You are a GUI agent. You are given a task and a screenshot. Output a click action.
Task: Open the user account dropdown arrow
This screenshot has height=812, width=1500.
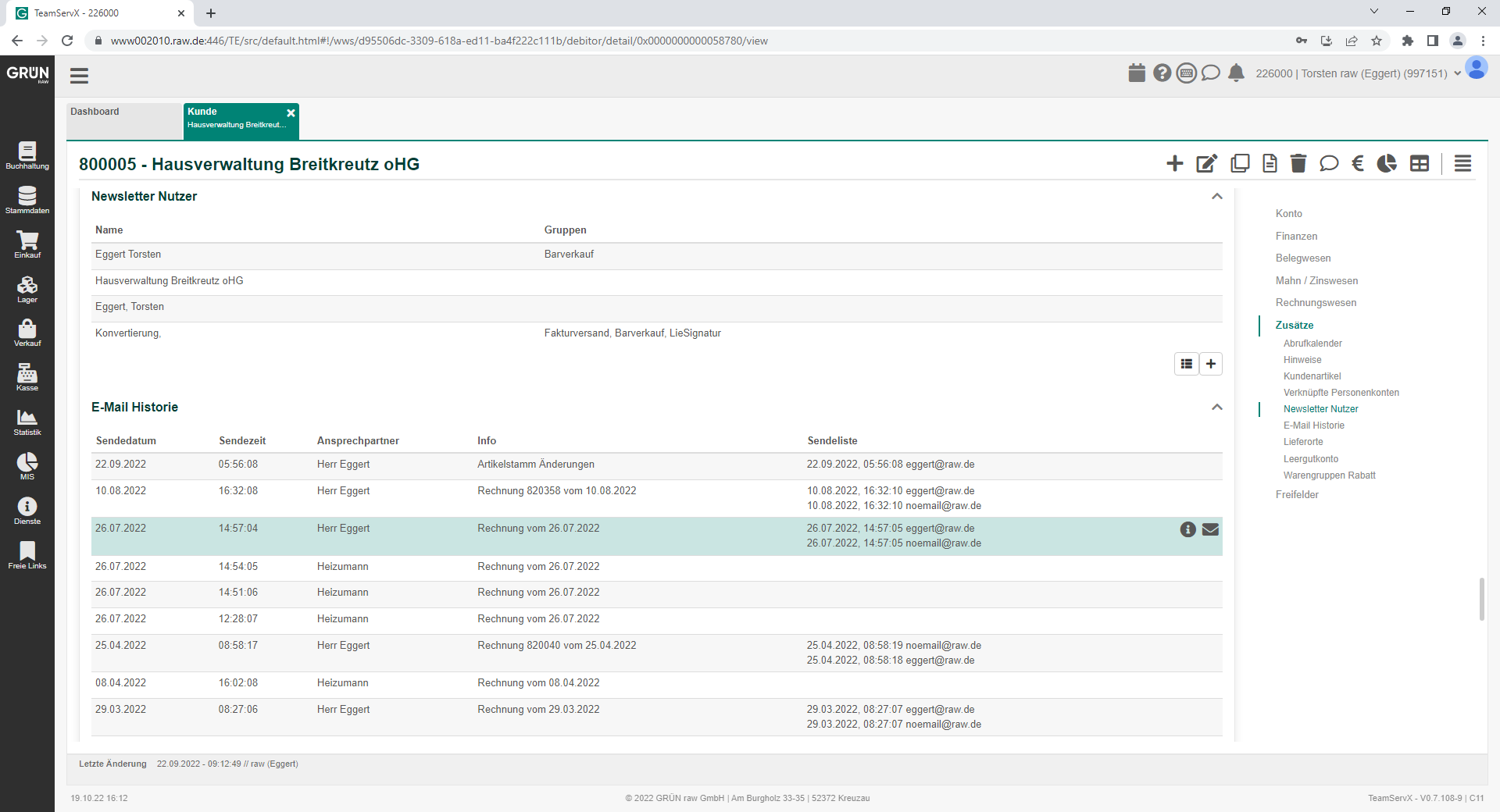pos(1457,74)
